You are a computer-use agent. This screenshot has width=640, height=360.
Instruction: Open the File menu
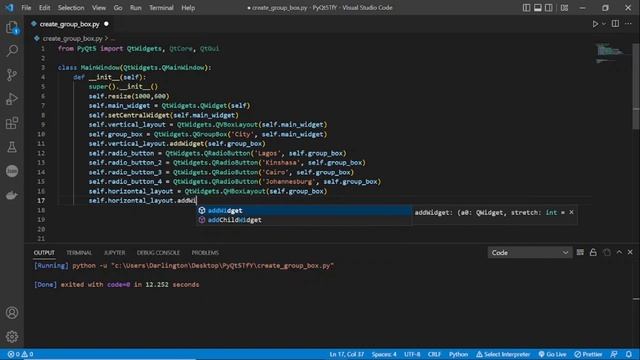click(x=26, y=8)
